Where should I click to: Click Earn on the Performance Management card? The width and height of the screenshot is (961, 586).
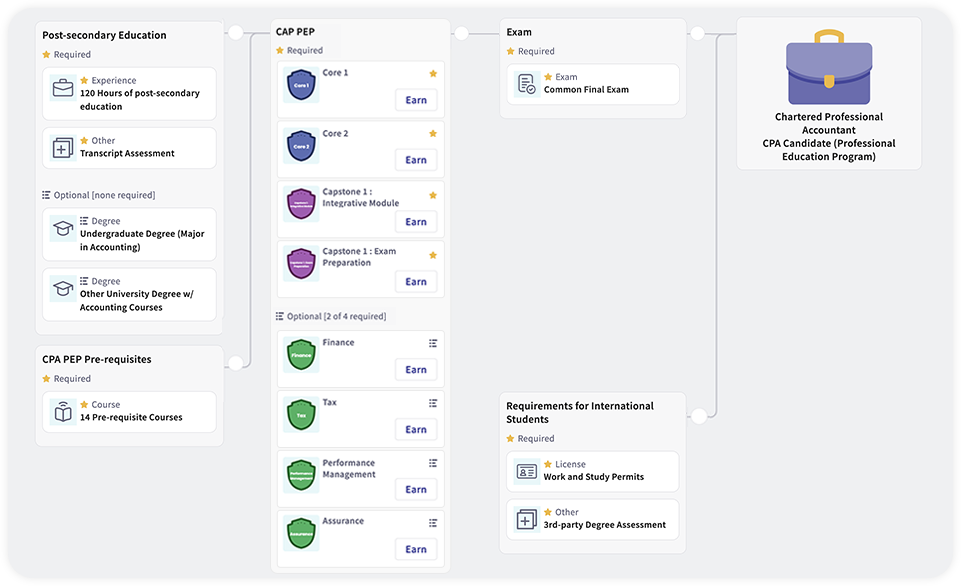pyautogui.click(x=416, y=490)
